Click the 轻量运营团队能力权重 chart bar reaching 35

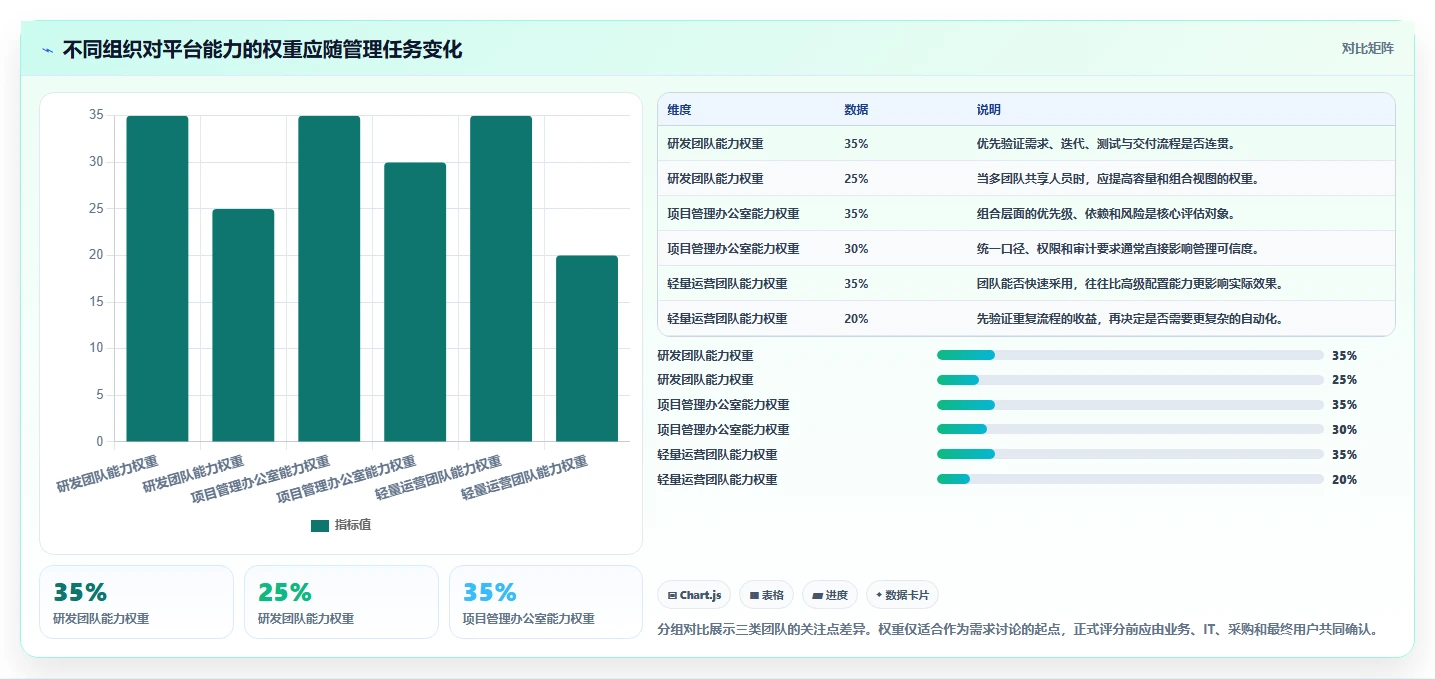pyautogui.click(x=501, y=278)
